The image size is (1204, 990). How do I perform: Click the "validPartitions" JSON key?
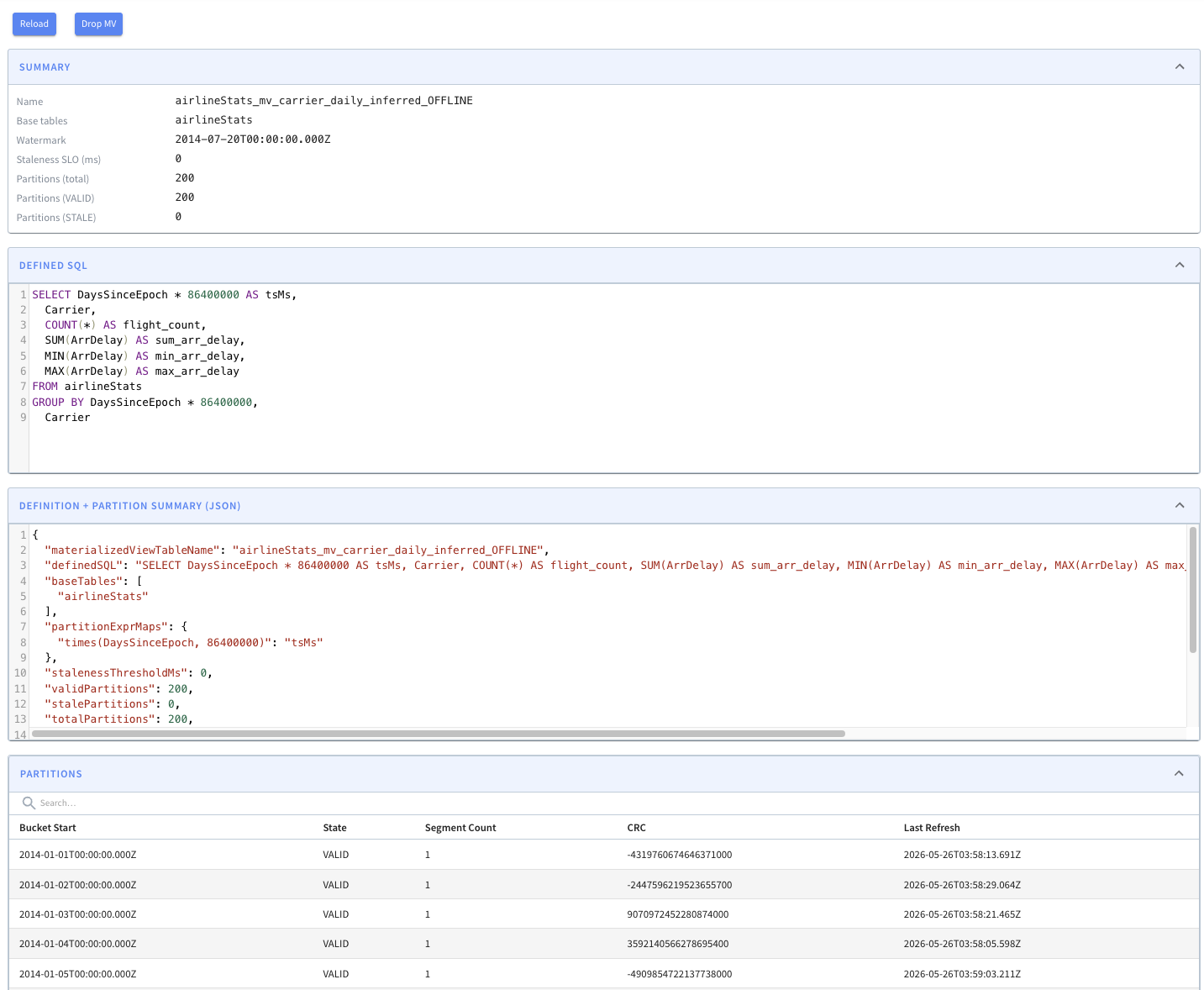pos(100,689)
